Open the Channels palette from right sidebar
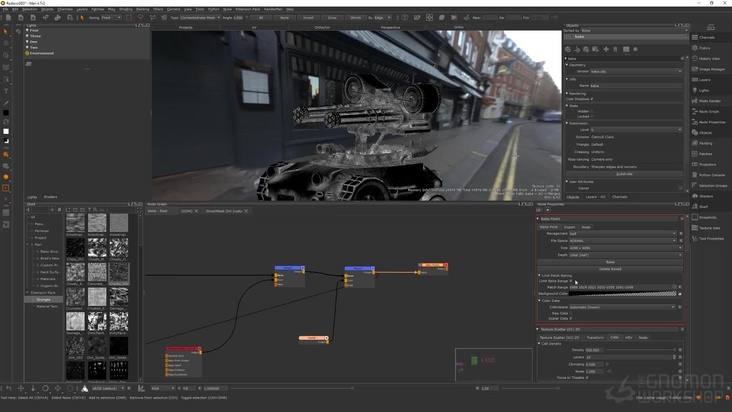The height and width of the screenshot is (412, 732). click(706, 37)
